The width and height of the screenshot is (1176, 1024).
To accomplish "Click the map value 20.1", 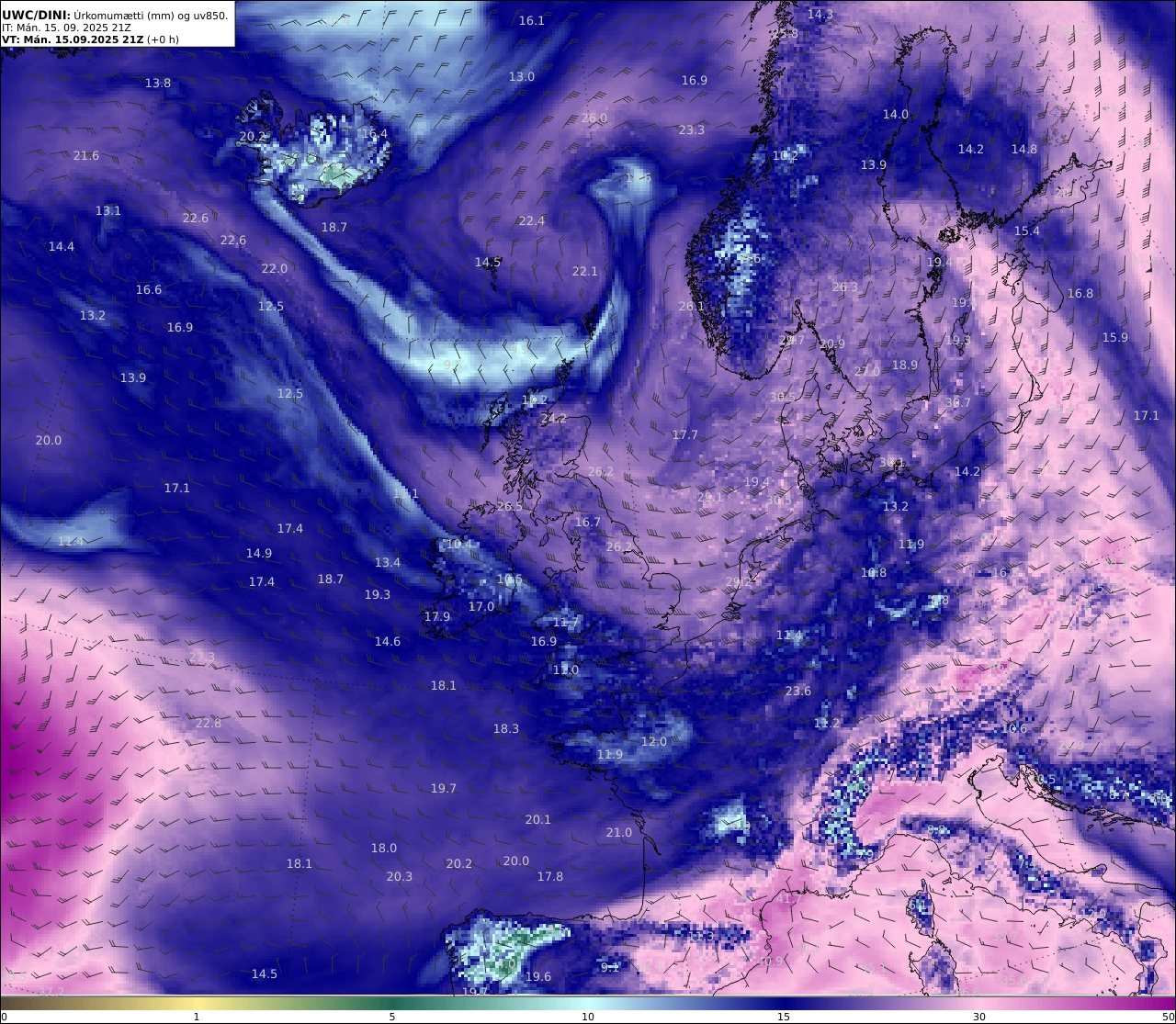I will [538, 819].
